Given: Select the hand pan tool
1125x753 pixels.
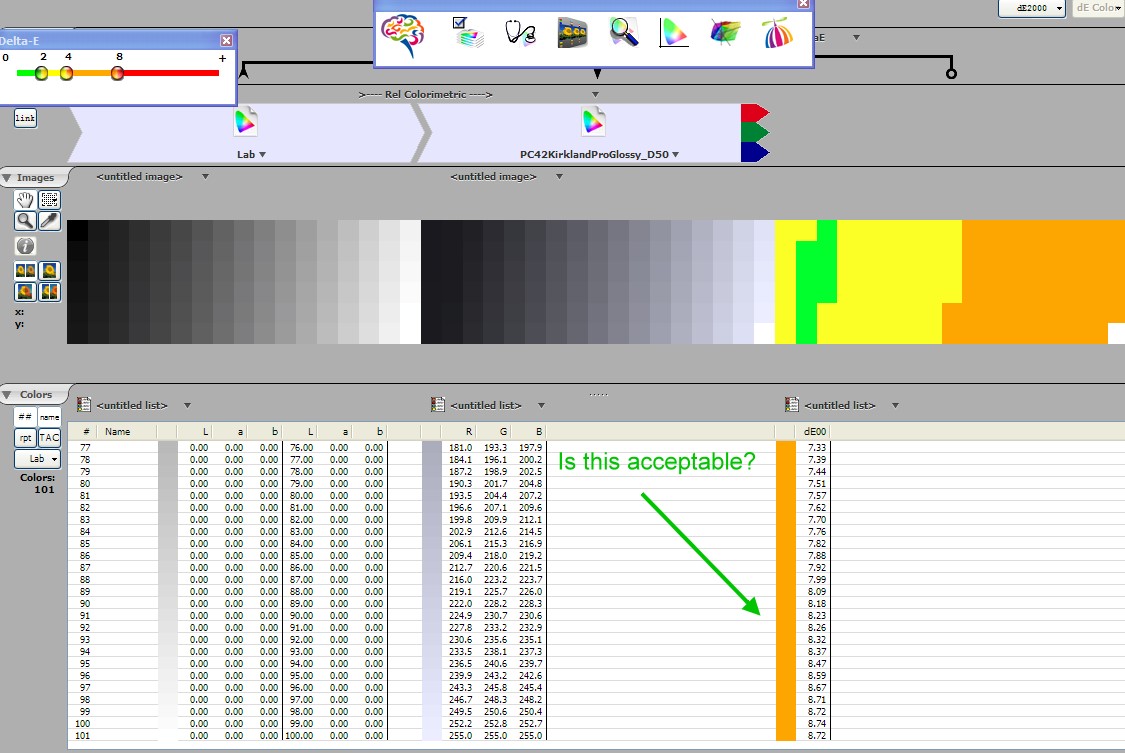Looking at the screenshot, I should tap(25, 200).
